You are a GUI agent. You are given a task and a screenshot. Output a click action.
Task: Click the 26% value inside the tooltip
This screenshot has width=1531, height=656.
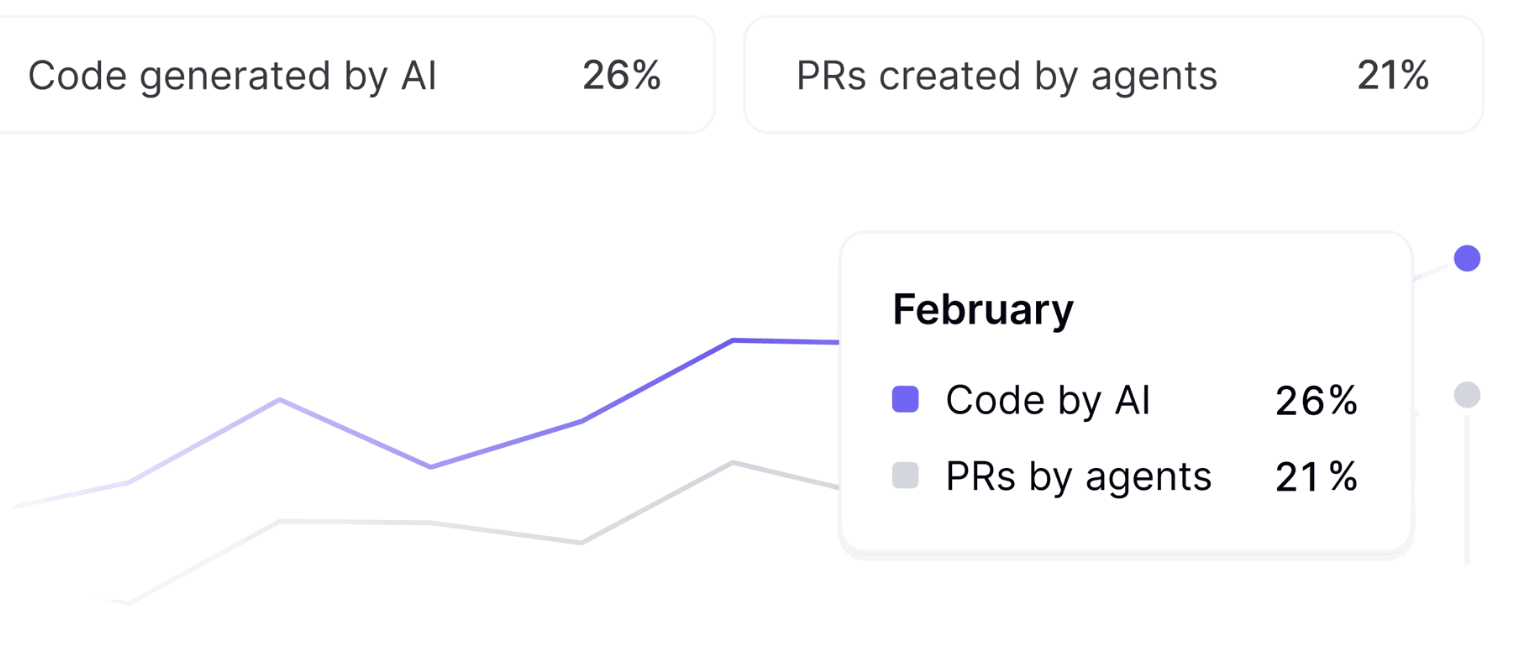(x=1316, y=400)
